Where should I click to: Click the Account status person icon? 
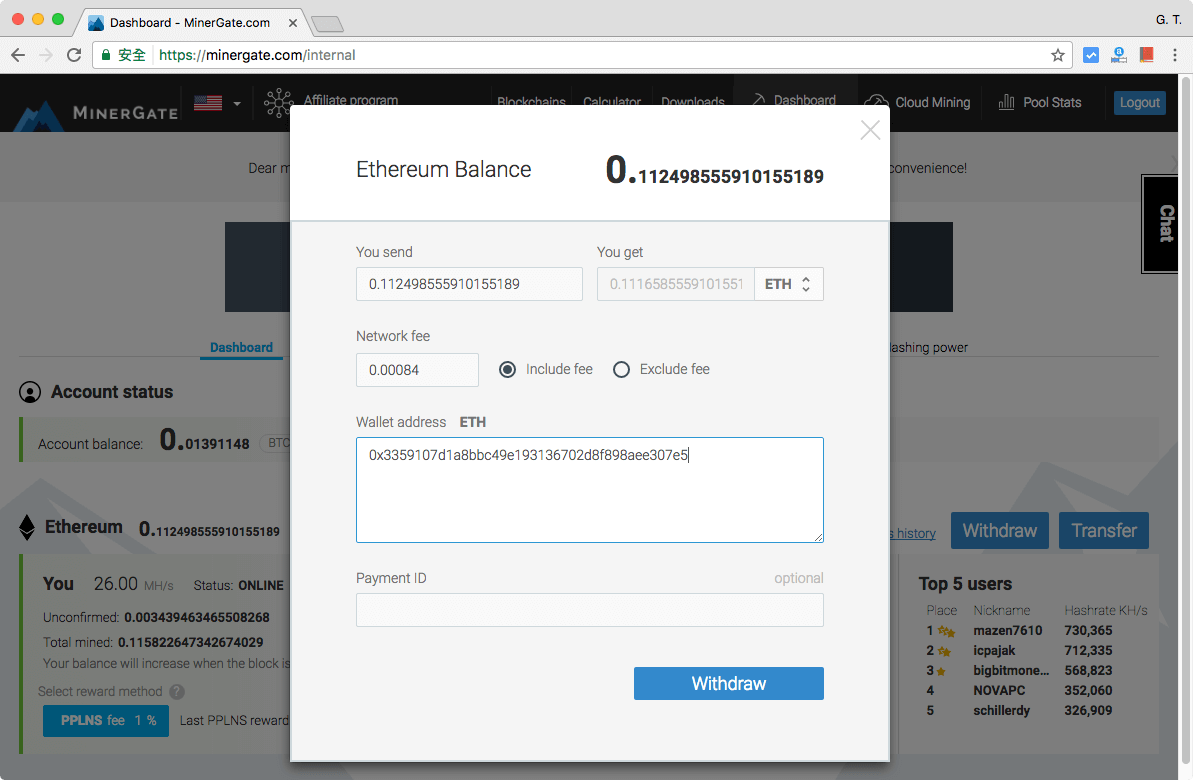coord(28,391)
